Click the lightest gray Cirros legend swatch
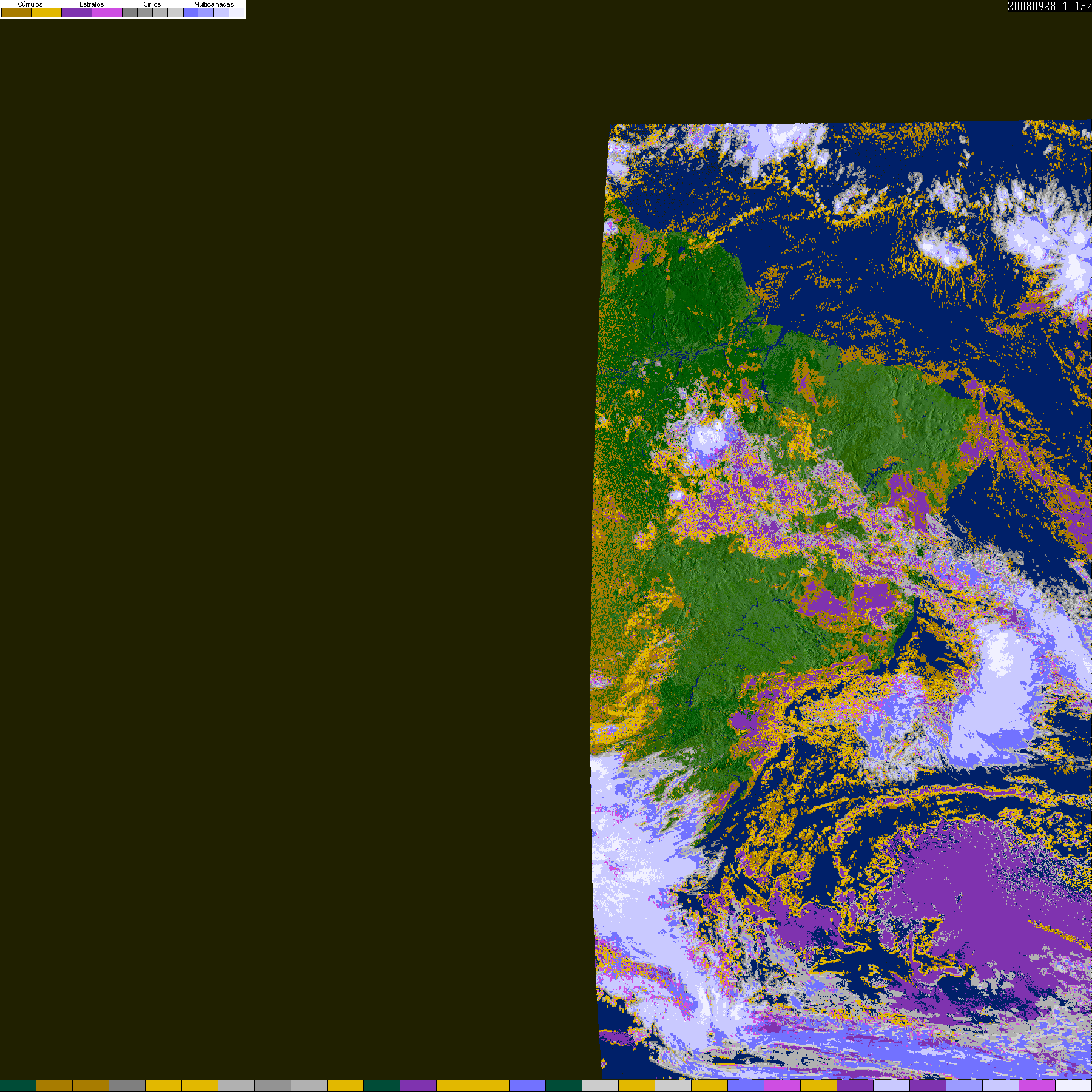The width and height of the screenshot is (1092, 1092). point(175,12)
